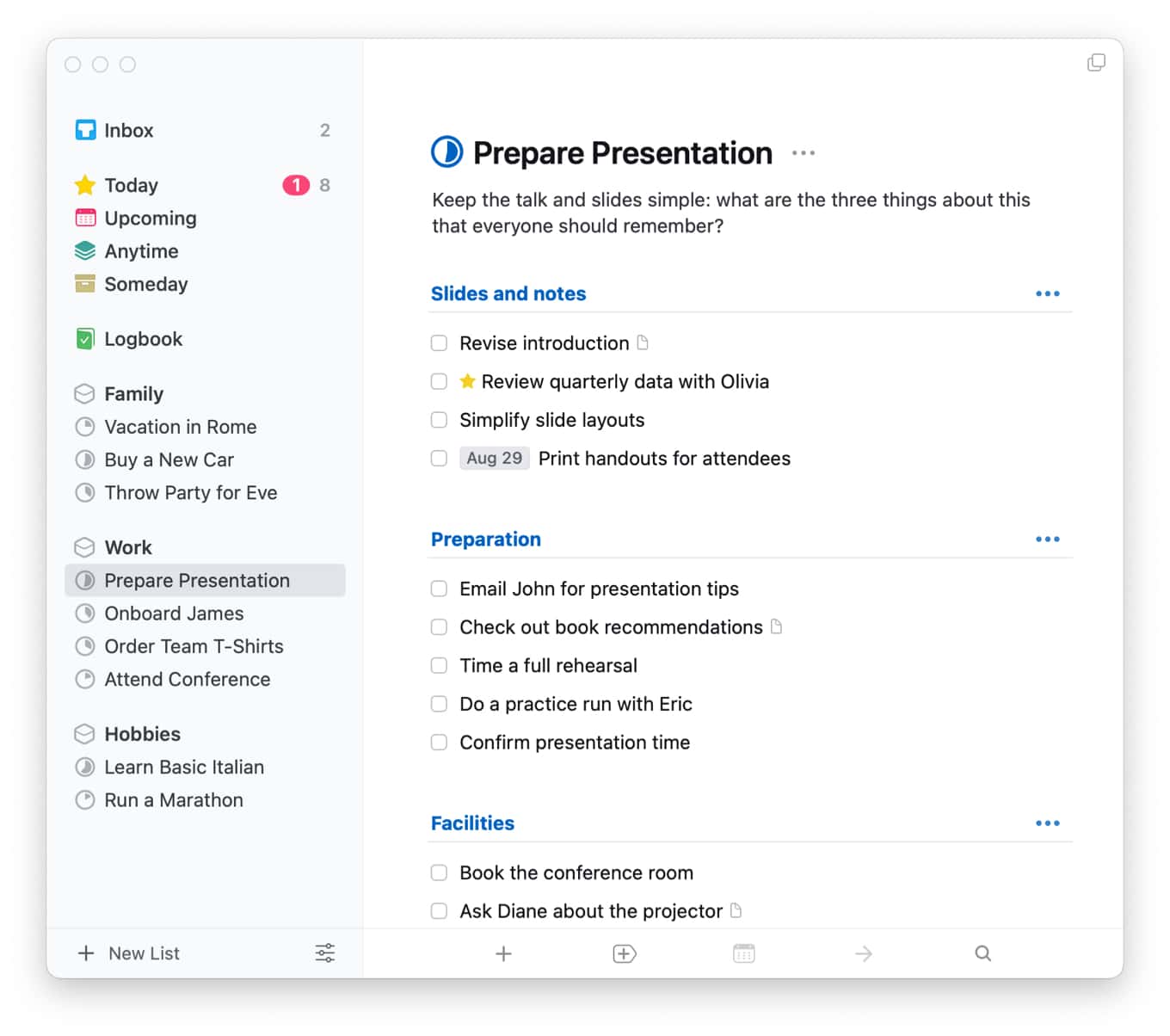
Task: Click the Slides and notes heading
Action: [x=508, y=294]
